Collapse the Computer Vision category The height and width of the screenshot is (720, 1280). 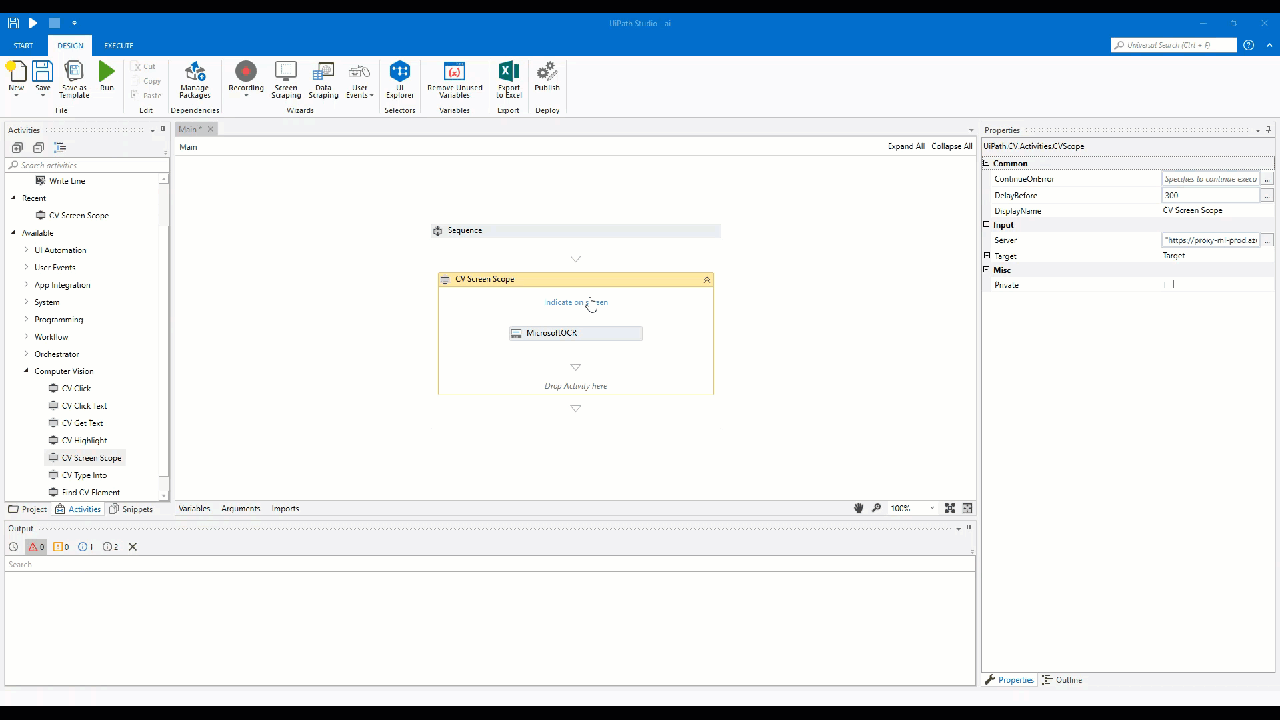[27, 371]
